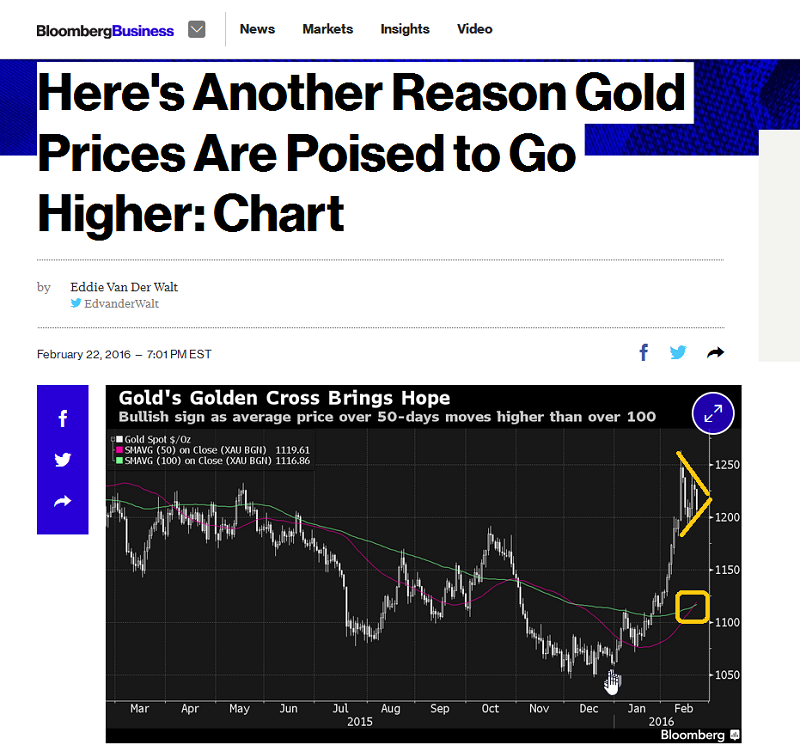Click the Twitter bird beside EdvanderWalt

click(76, 303)
